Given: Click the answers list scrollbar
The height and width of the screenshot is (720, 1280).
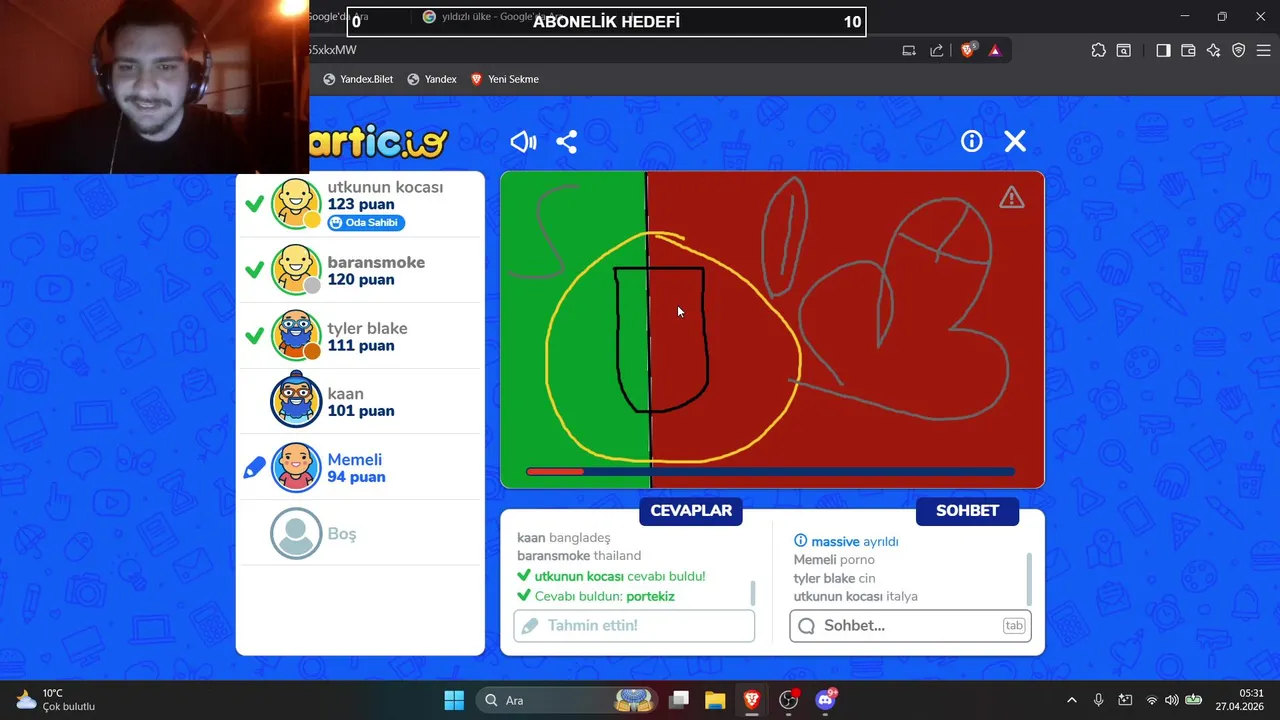Looking at the screenshot, I should pyautogui.click(x=753, y=593).
